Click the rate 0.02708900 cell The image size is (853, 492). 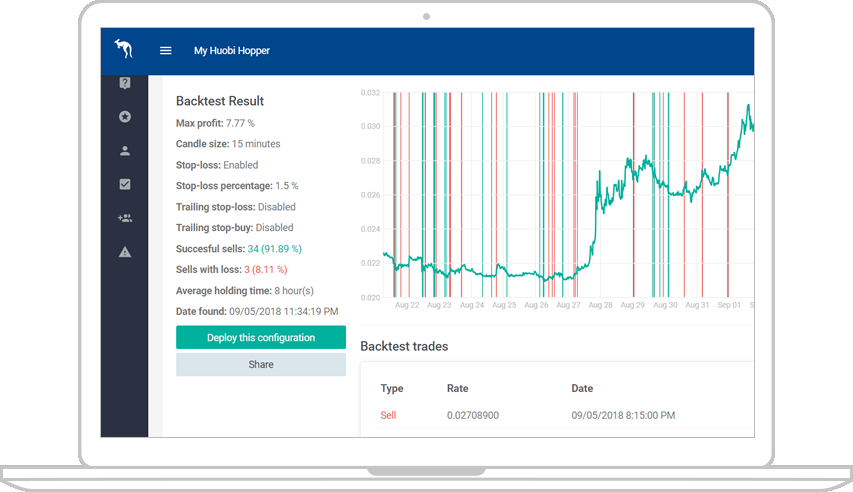[x=473, y=415]
